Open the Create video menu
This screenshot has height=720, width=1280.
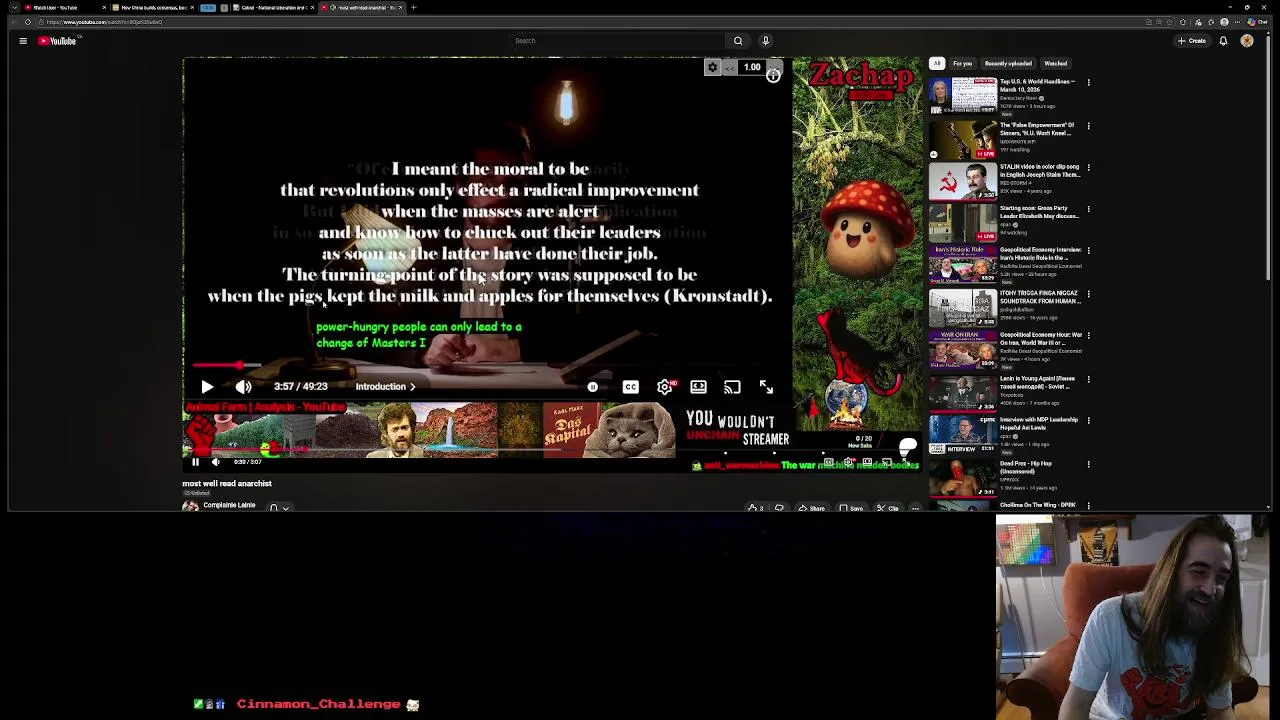pos(1192,41)
